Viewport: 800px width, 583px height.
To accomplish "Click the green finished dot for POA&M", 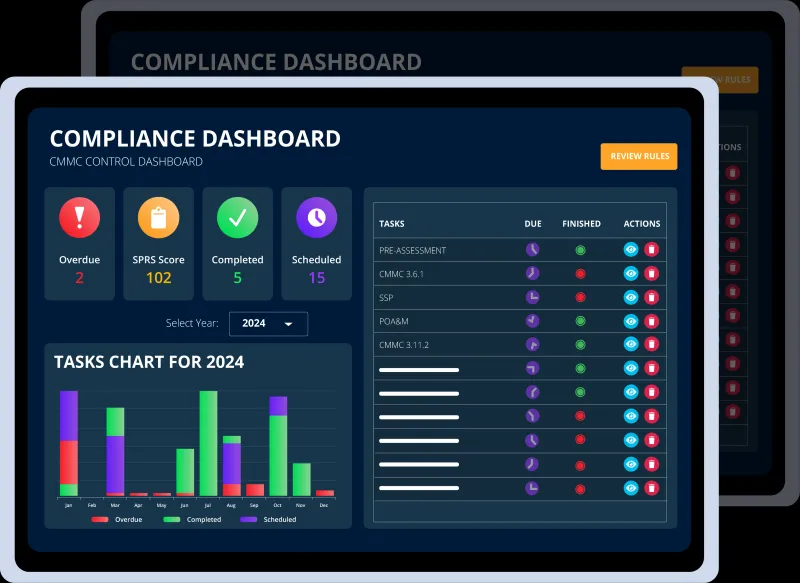I will click(x=580, y=321).
